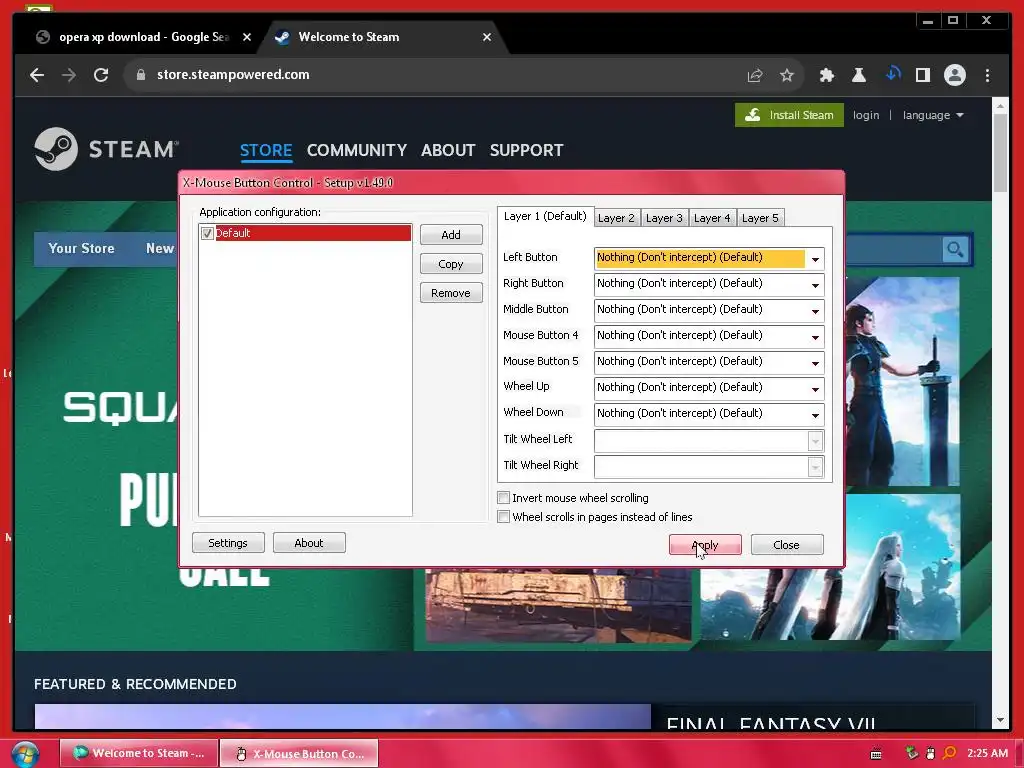Click the browser forward arrow
This screenshot has width=1024, height=768.
coord(69,75)
